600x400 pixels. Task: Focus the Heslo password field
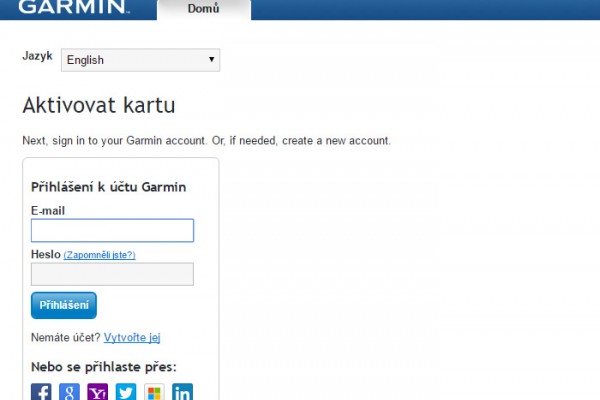pos(112,274)
